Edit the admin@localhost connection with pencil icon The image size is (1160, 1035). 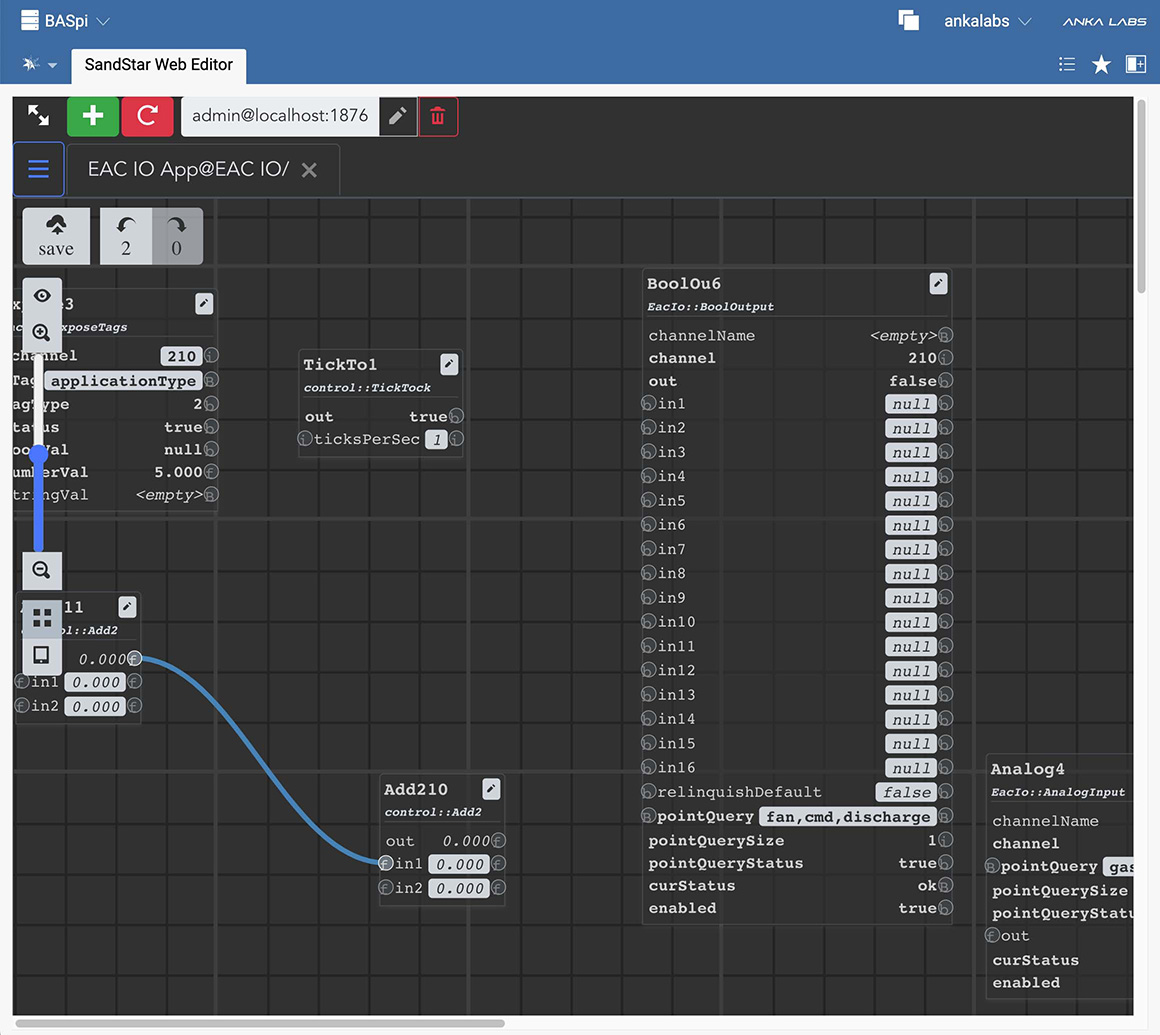pos(398,116)
